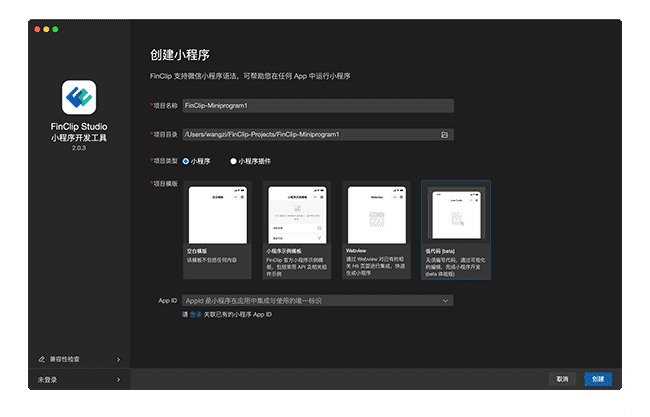650x417 pixels.
Task: Choose the Webview template card
Action: pyautogui.click(x=376, y=230)
